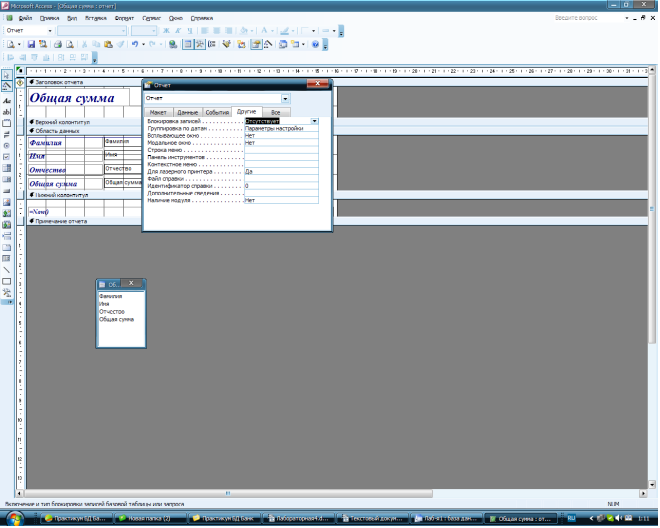Expand the line width dropdown arrow
This screenshot has width=660, height=528.
point(334,31)
